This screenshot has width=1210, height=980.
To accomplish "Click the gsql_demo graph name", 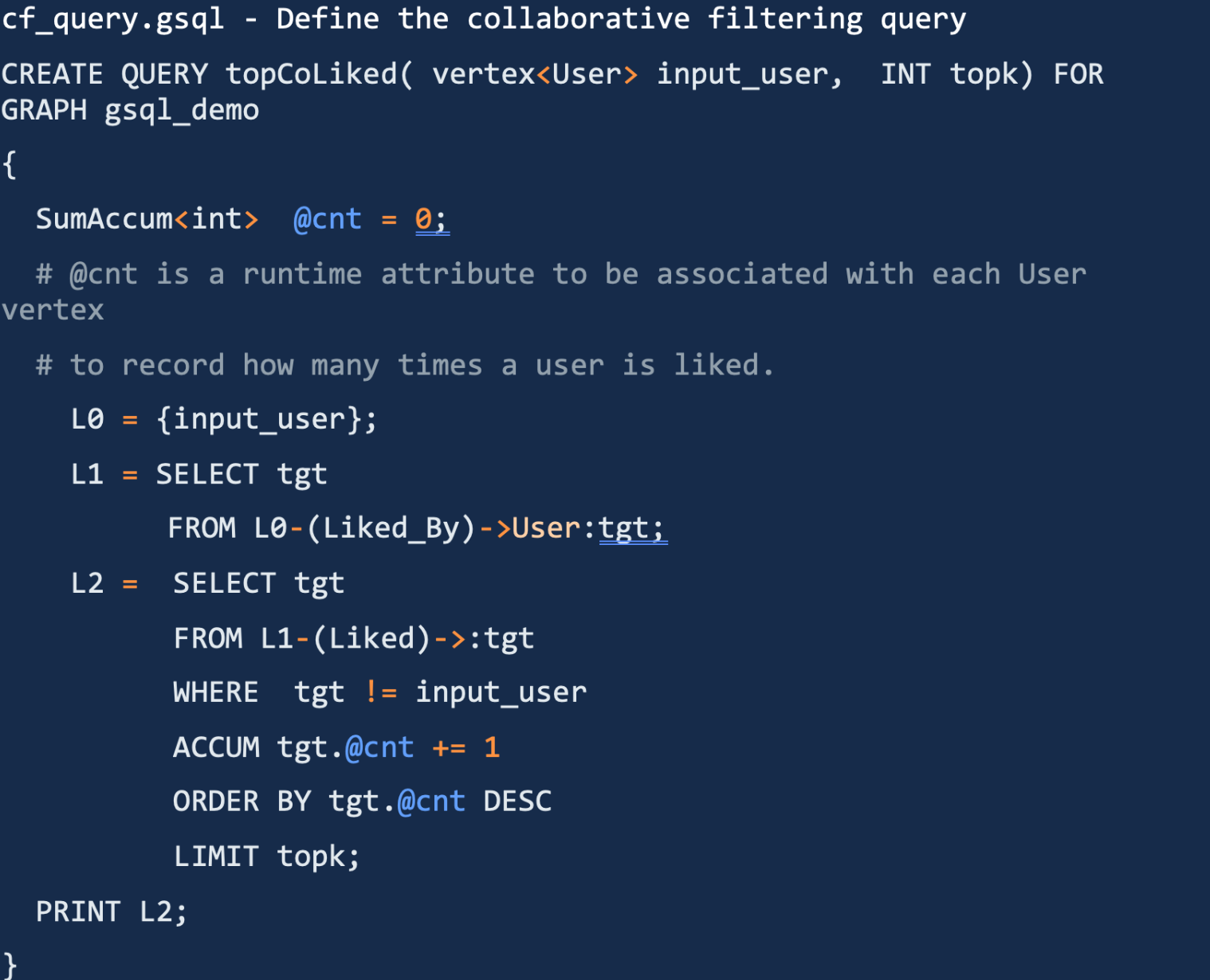I will [x=182, y=110].
